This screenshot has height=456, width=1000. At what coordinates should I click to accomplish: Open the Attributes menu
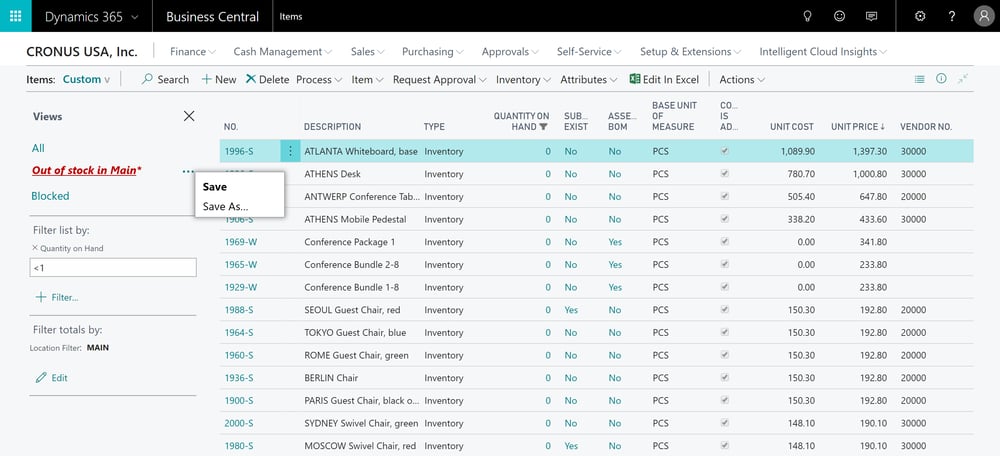click(x=589, y=80)
